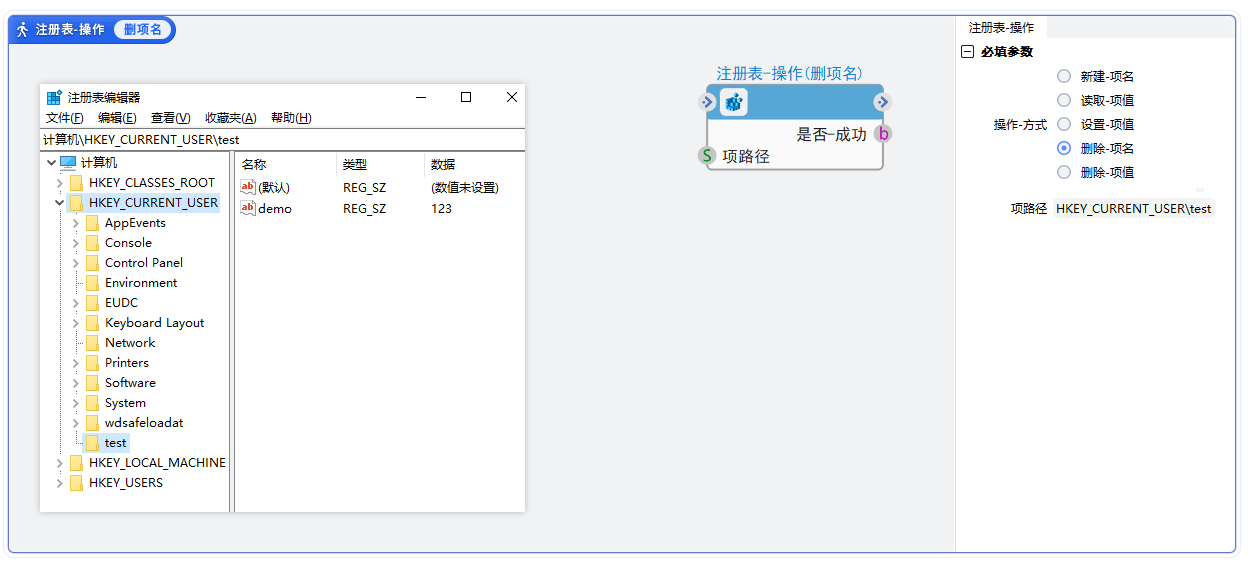1251x571 pixels.
Task: Open the 帮助(H) menu
Action: tap(291, 118)
